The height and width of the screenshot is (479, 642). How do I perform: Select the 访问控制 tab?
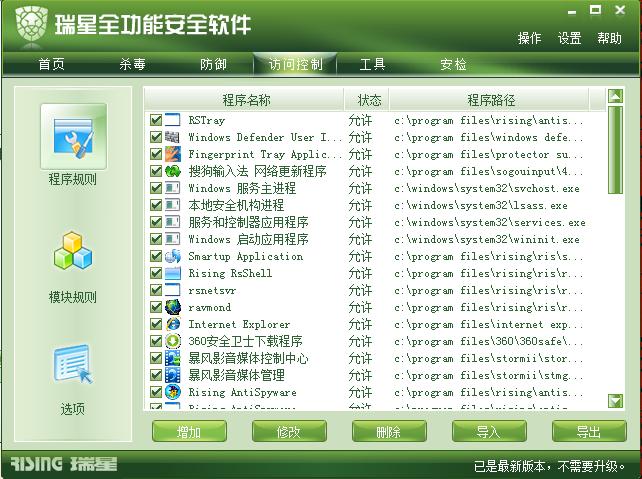tap(295, 64)
